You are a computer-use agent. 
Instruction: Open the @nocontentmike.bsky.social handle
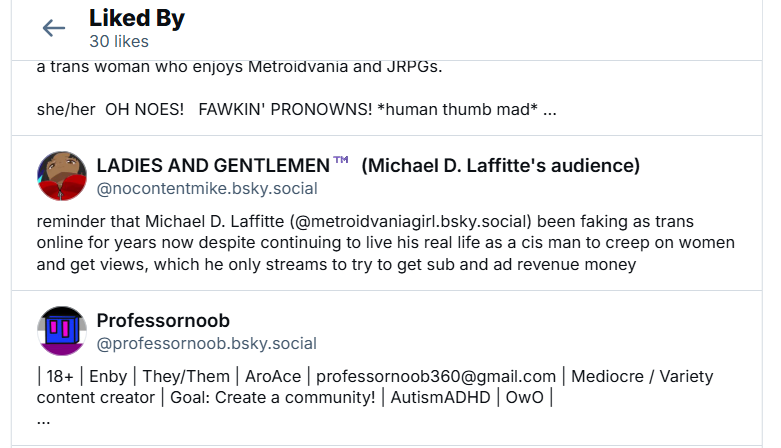pyautogui.click(x=207, y=188)
